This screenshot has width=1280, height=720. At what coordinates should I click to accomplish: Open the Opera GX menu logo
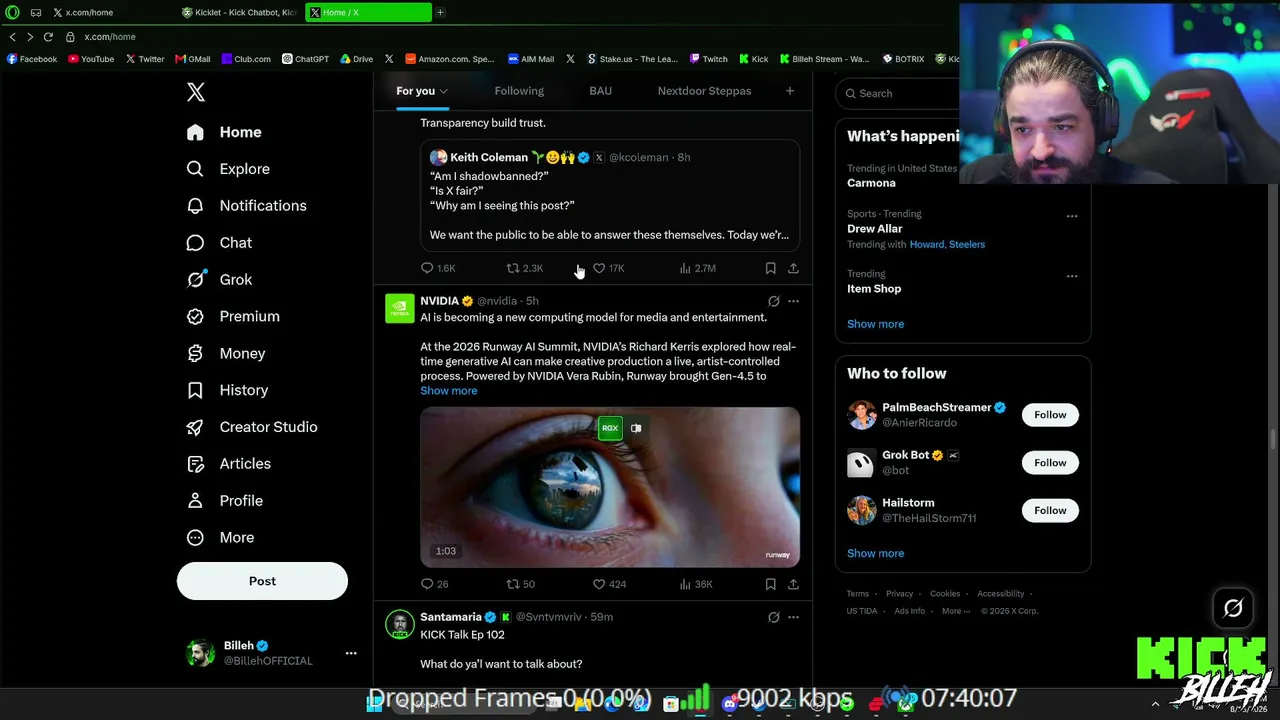tap(12, 13)
